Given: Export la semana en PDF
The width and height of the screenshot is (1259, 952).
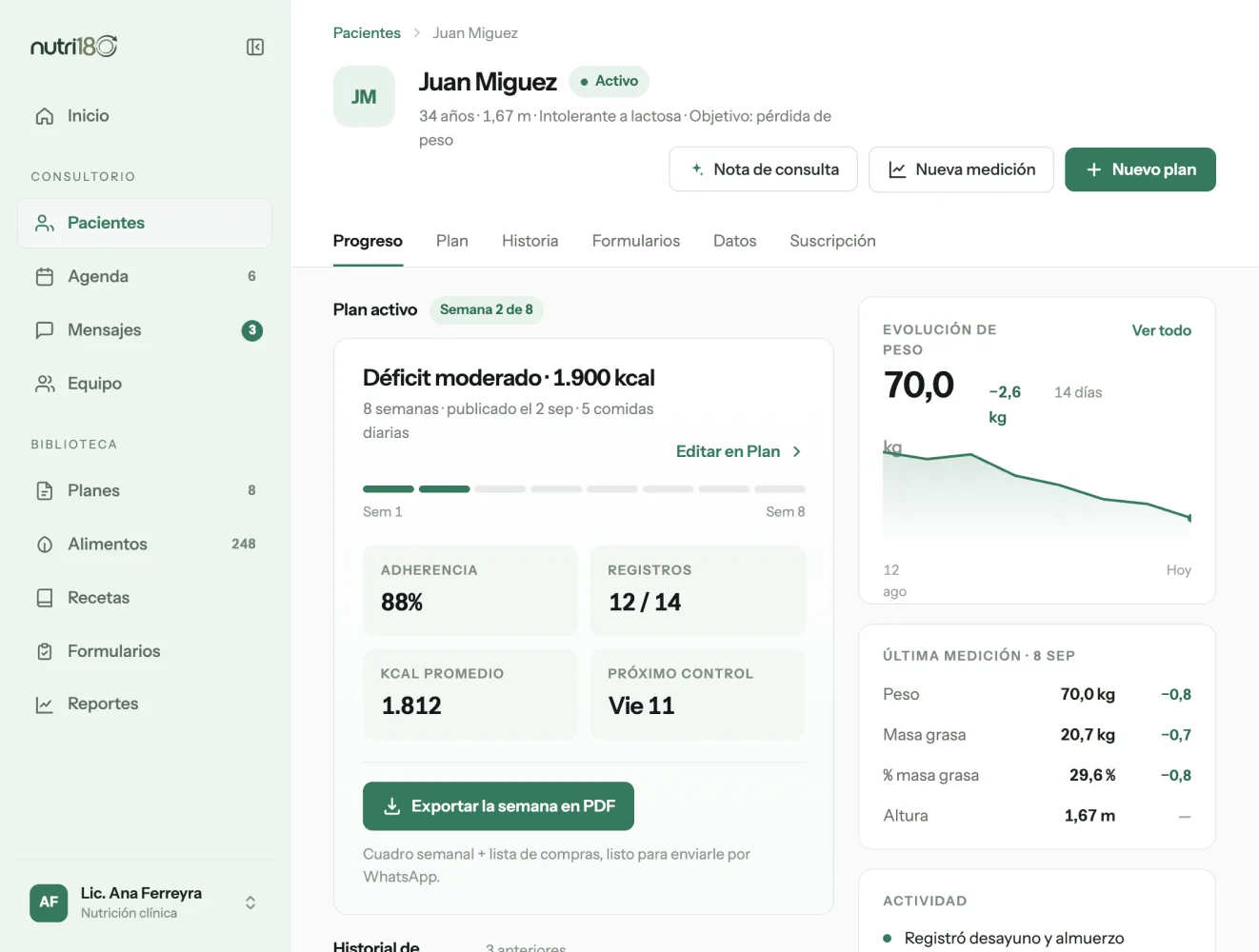Looking at the screenshot, I should pos(498,806).
